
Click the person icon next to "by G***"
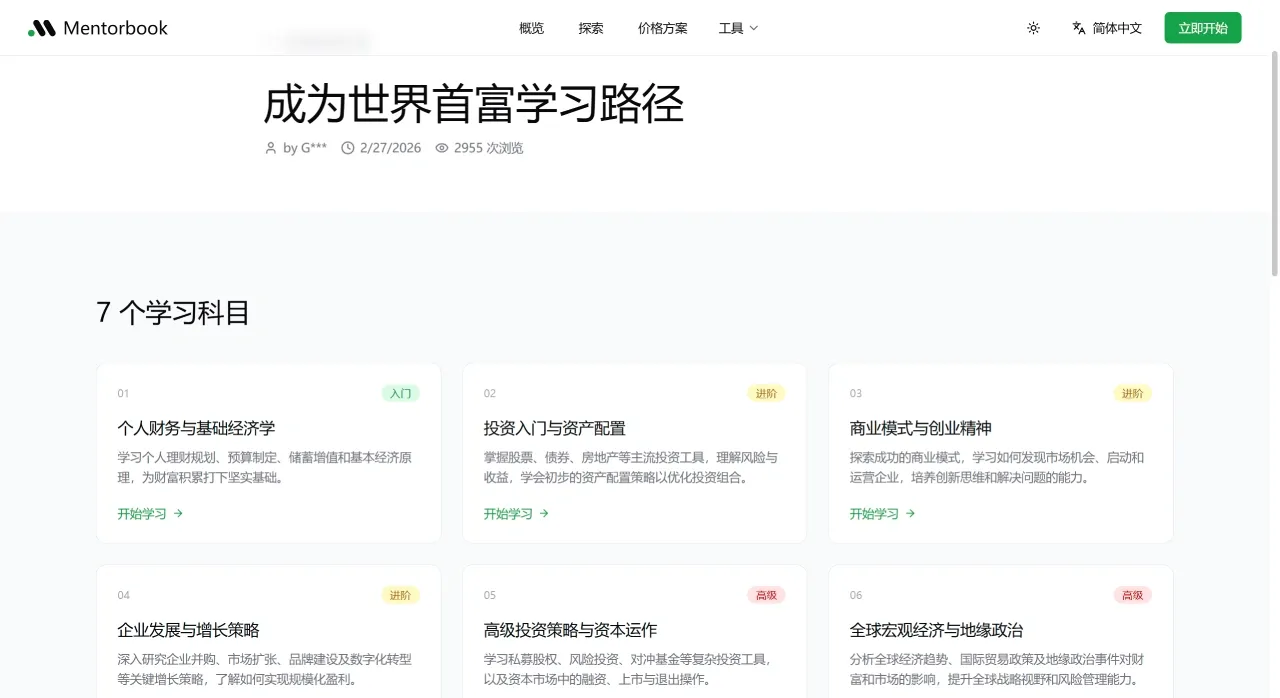270,147
